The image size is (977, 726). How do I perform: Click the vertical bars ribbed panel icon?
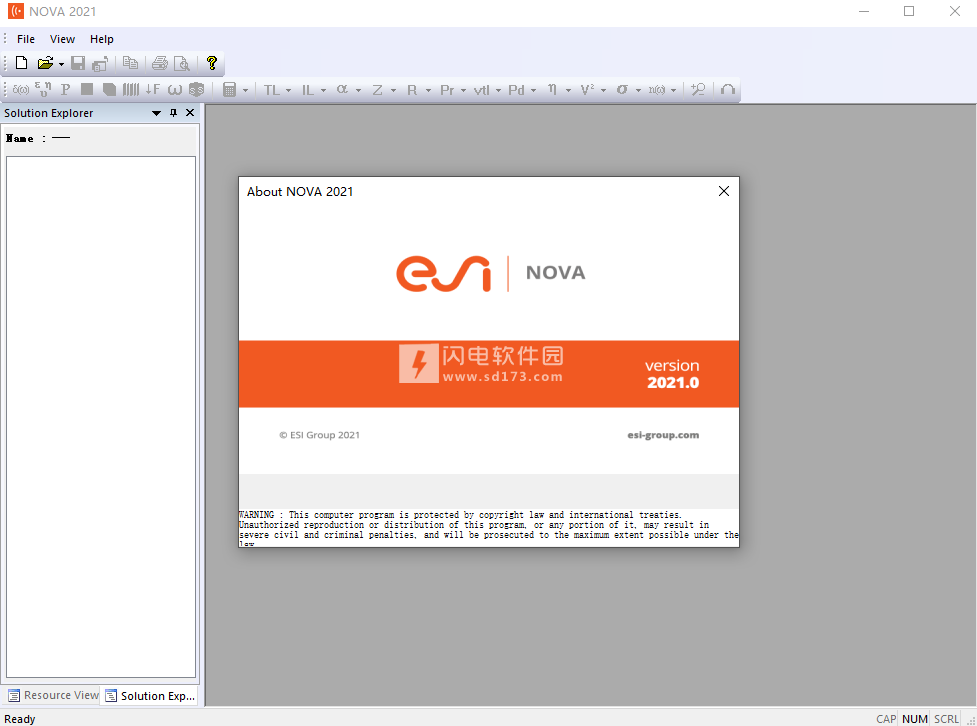(x=131, y=90)
